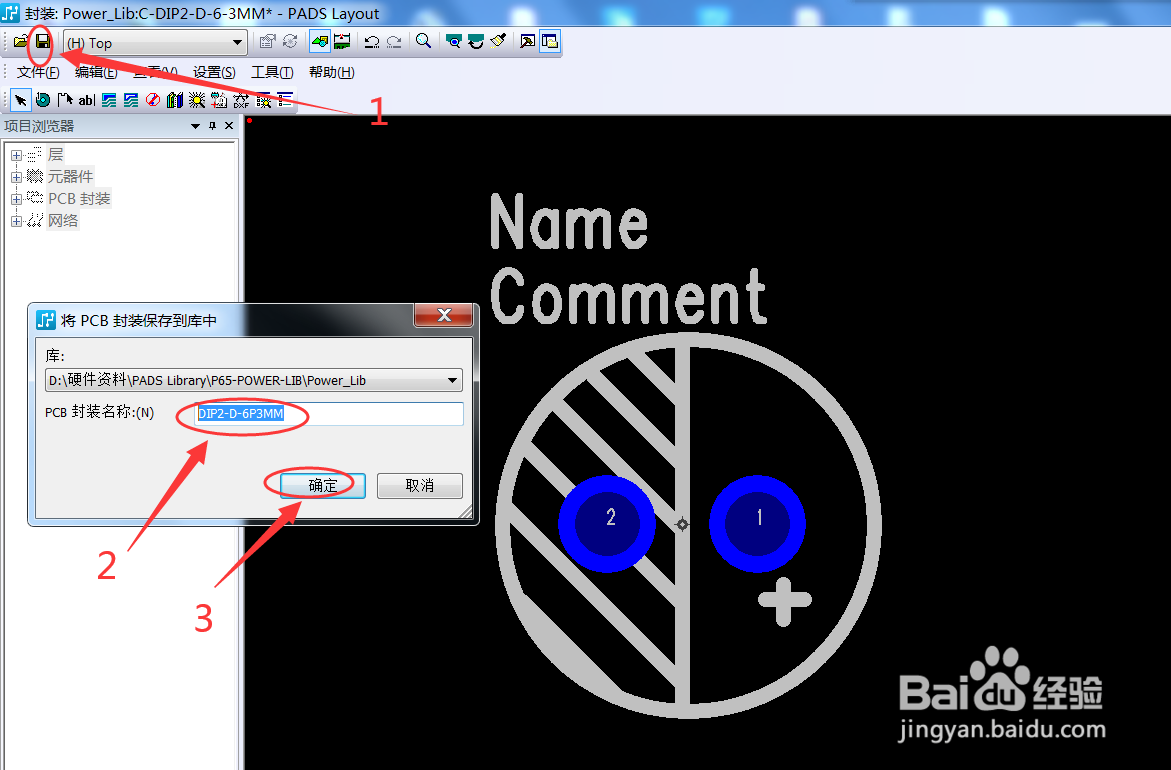The height and width of the screenshot is (770, 1171).
Task: Select the Zoom magnifier tool
Action: point(423,42)
